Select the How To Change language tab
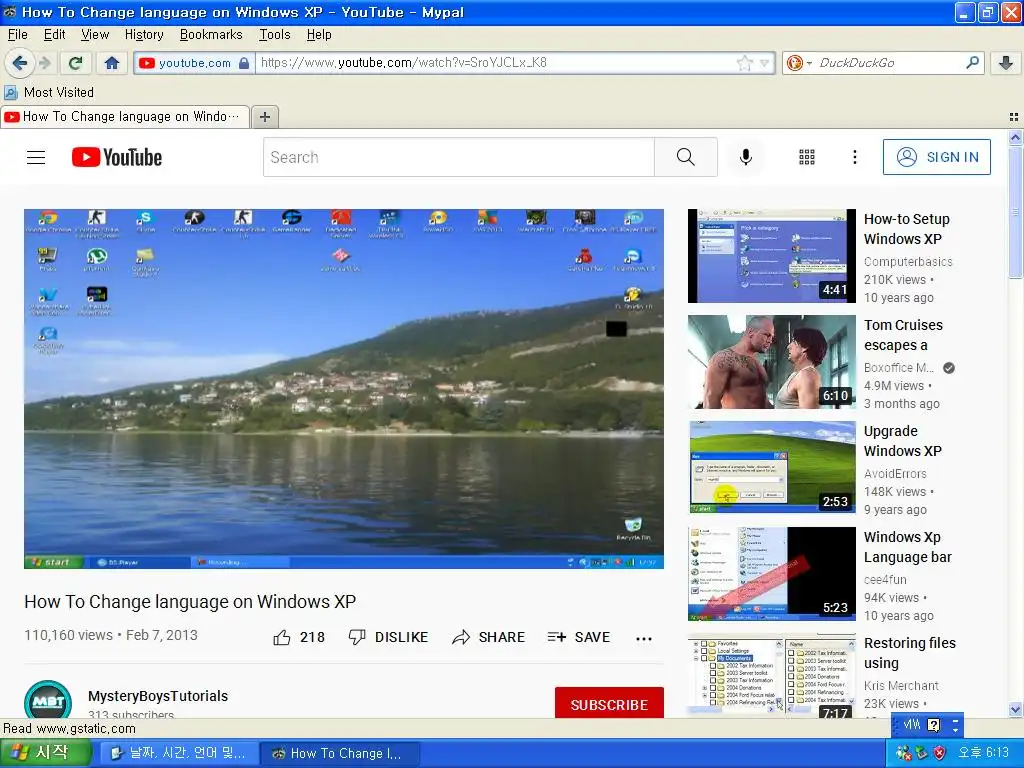Image resolution: width=1024 pixels, height=768 pixels. [125, 116]
